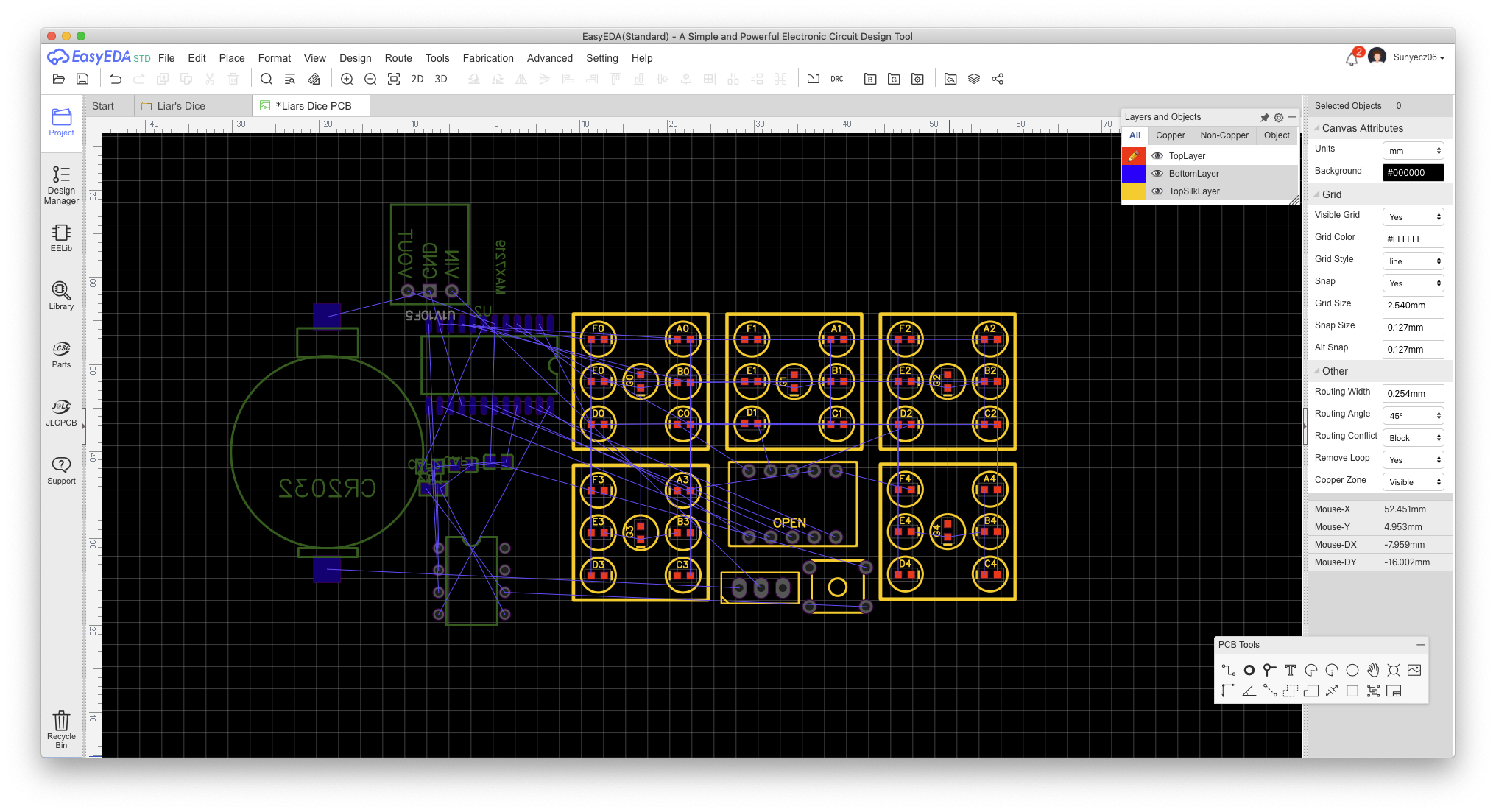
Task: Switch to 3D view
Action: [441, 79]
